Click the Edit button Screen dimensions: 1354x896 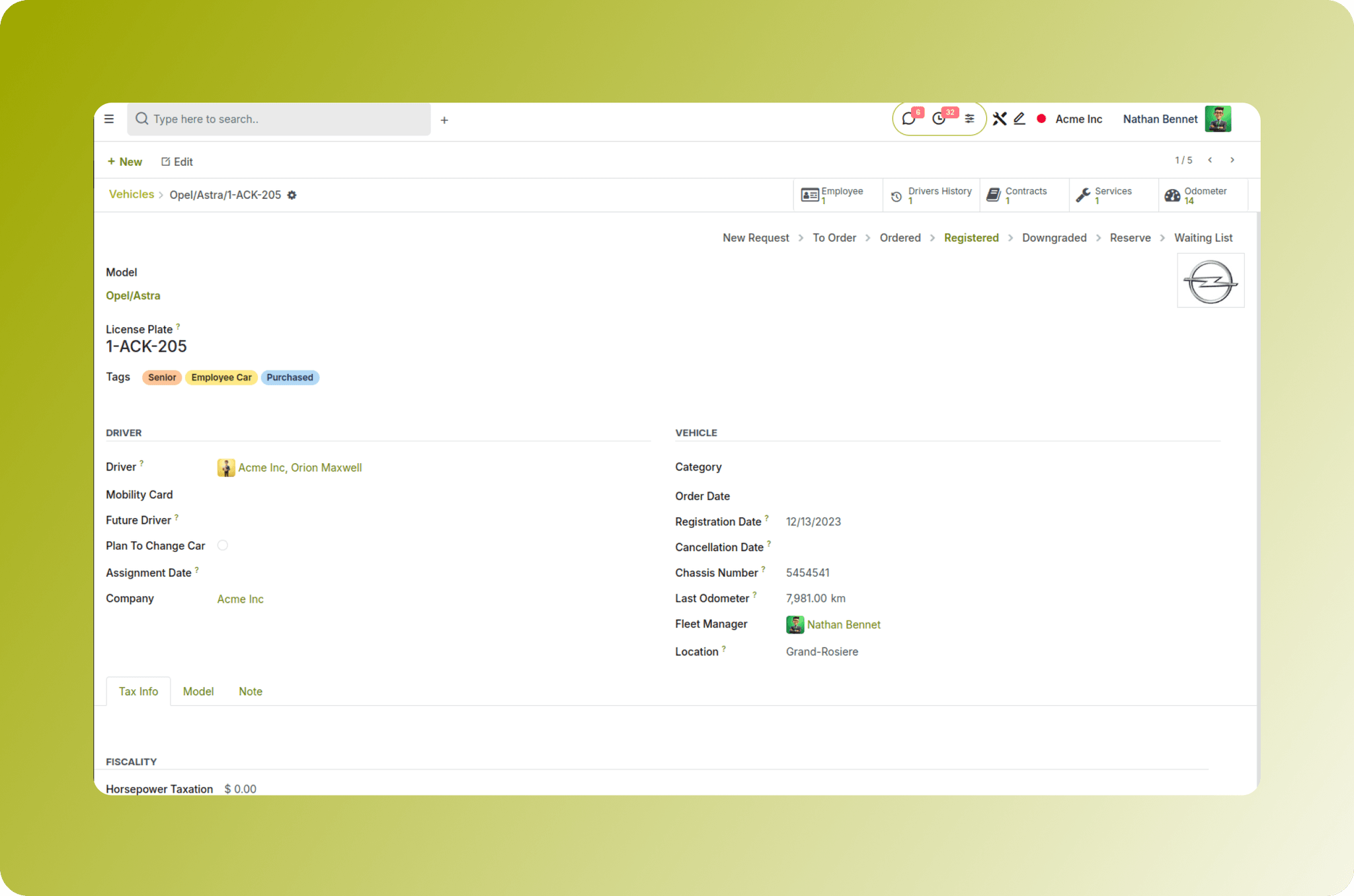click(x=177, y=162)
